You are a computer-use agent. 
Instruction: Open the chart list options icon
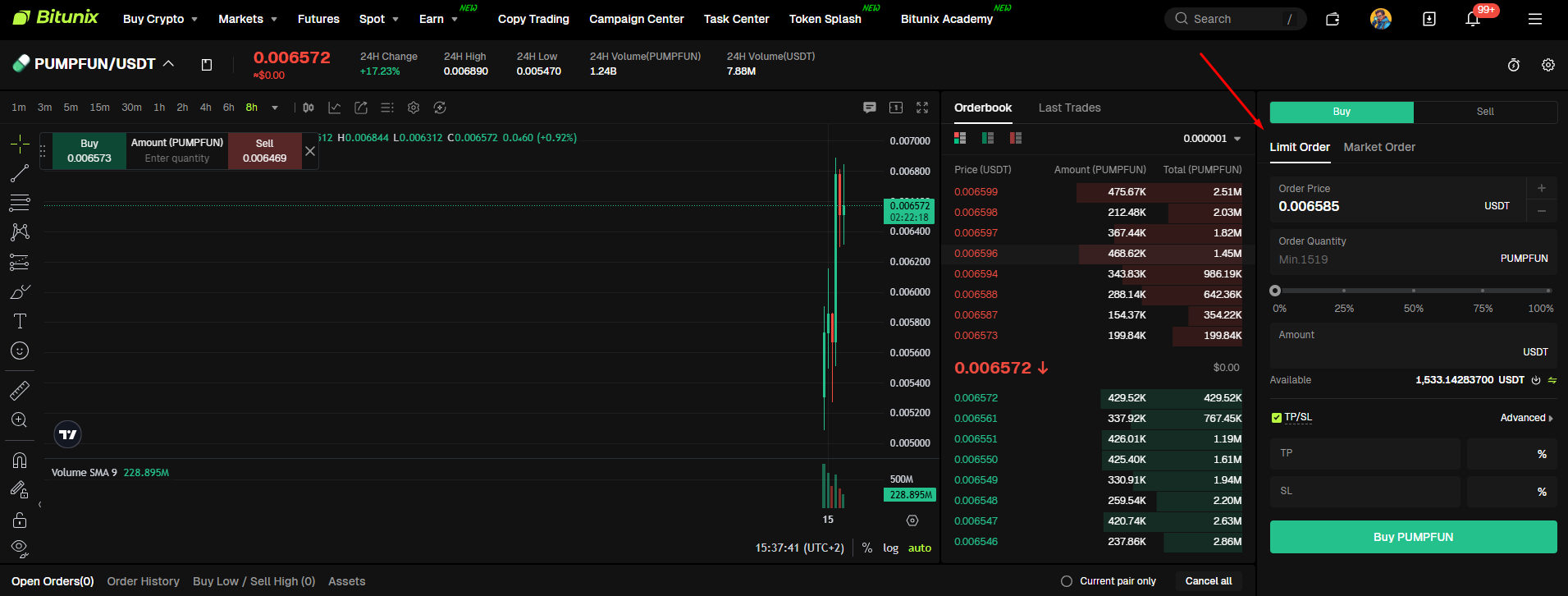[x=387, y=108]
